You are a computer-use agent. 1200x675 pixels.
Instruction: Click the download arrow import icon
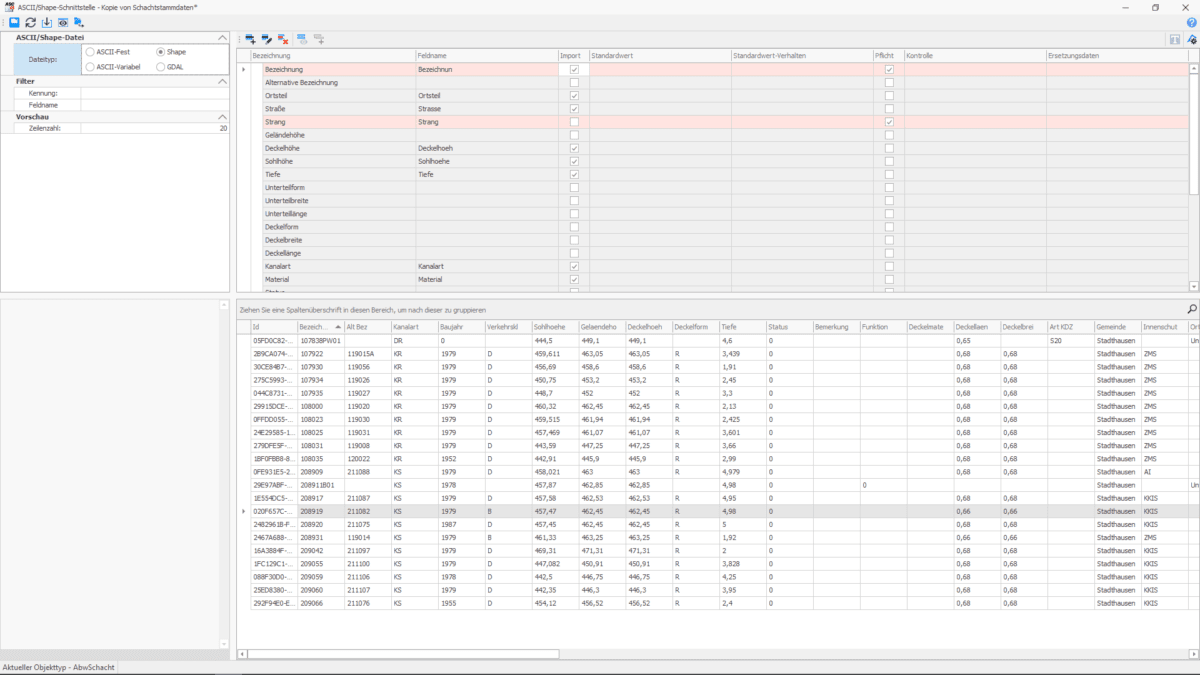[46, 22]
